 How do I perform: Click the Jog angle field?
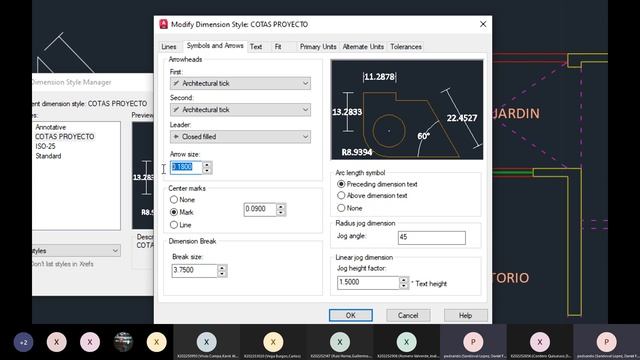(x=431, y=238)
